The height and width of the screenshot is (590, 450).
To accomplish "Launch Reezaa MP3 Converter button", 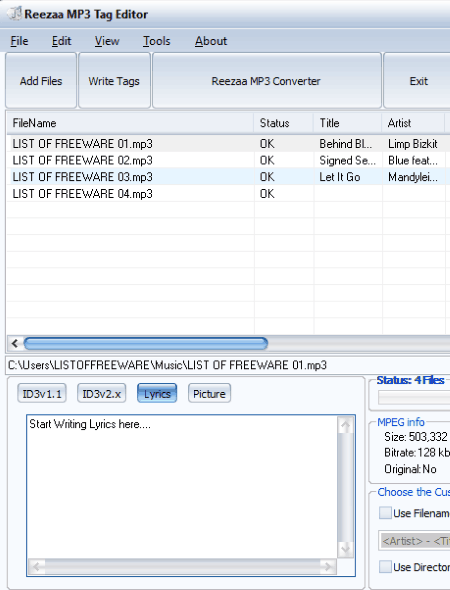I will pos(266,81).
